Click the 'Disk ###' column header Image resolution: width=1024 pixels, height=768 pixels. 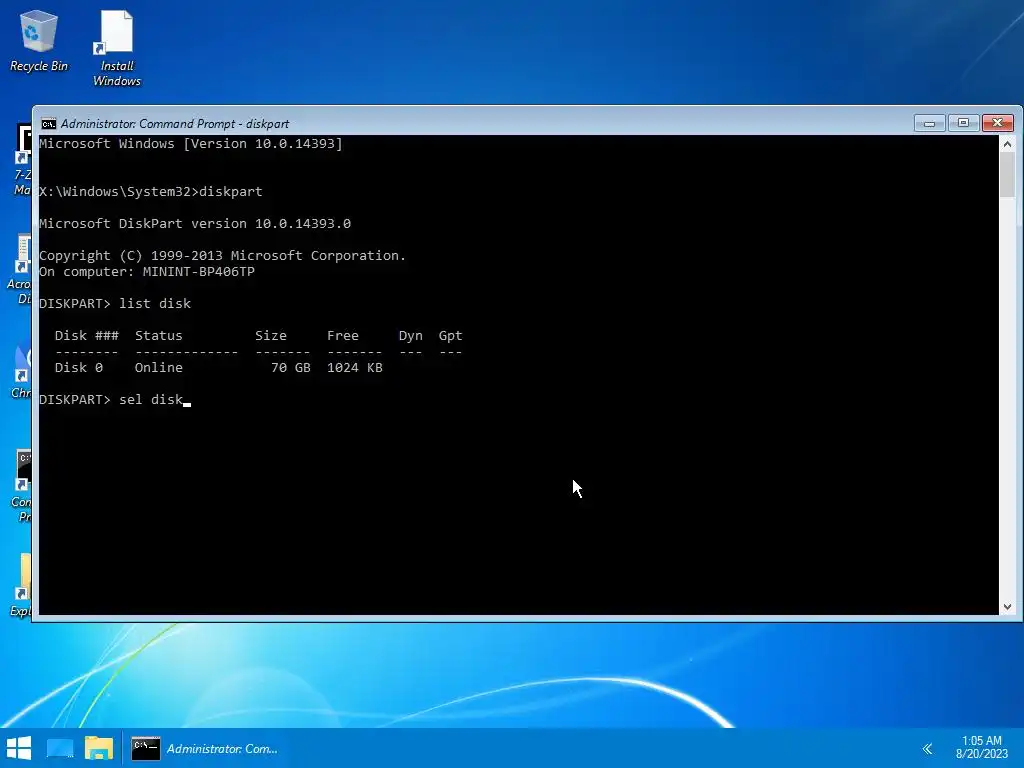[87, 336]
